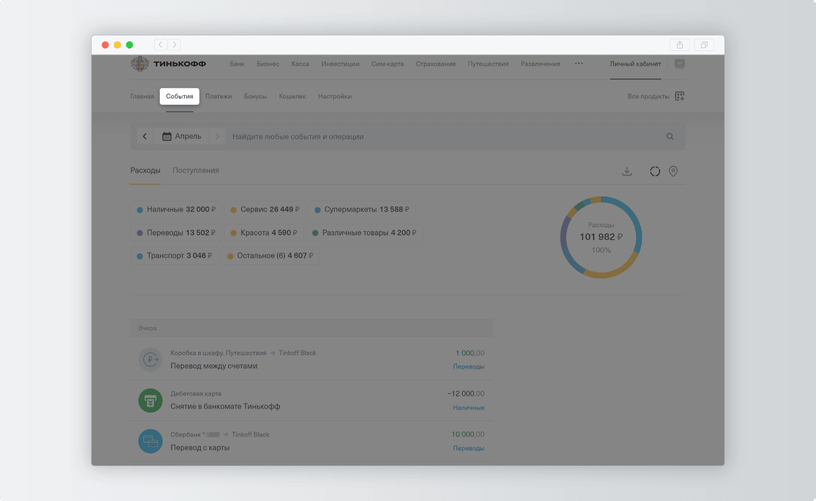The image size is (816, 501).
Task: Switch to donut chart view icon
Action: click(x=655, y=171)
